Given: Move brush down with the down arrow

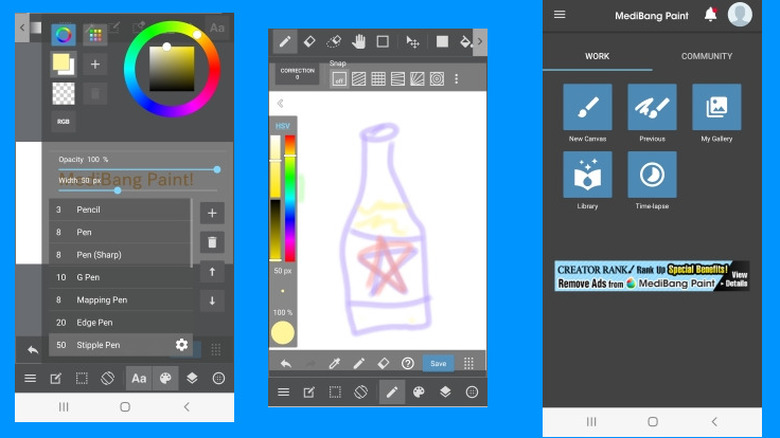Looking at the screenshot, I should point(212,301).
